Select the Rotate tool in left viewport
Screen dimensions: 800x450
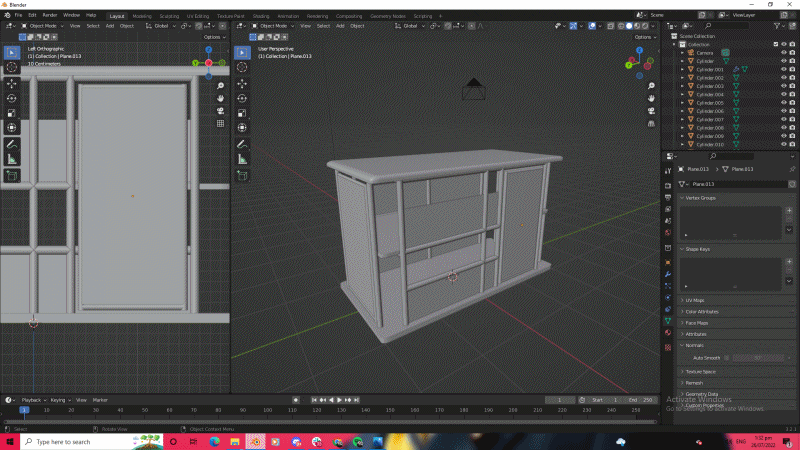click(x=12, y=98)
